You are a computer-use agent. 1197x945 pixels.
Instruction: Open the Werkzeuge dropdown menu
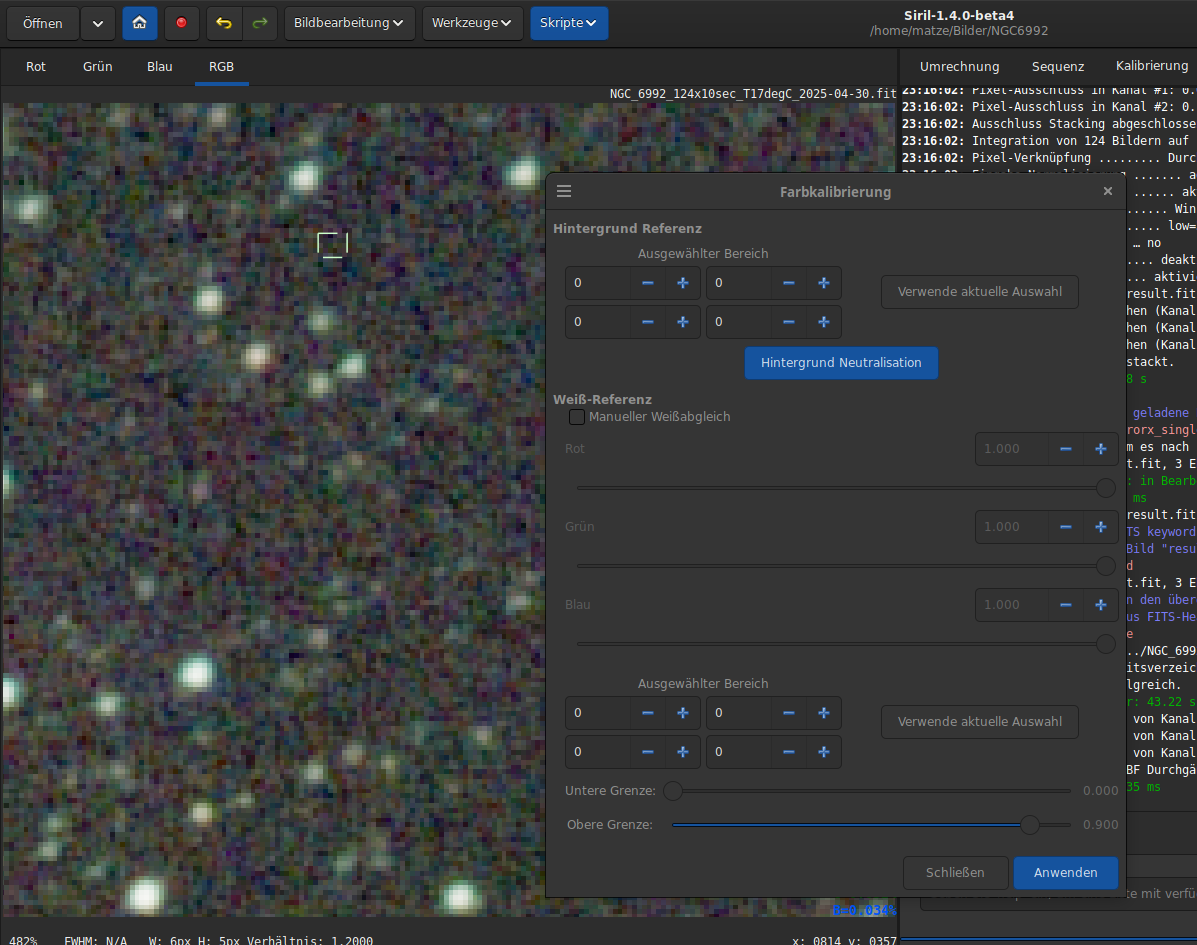point(472,23)
